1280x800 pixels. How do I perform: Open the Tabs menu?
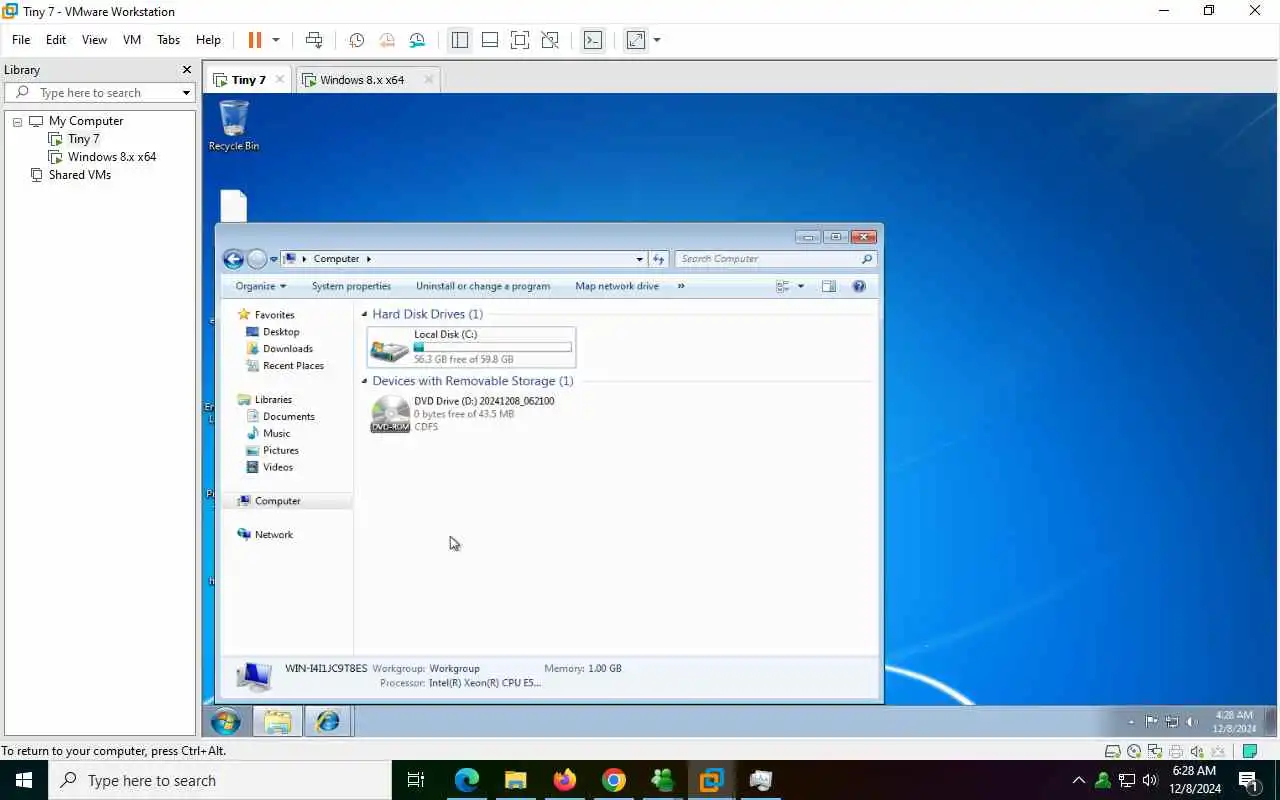click(168, 40)
